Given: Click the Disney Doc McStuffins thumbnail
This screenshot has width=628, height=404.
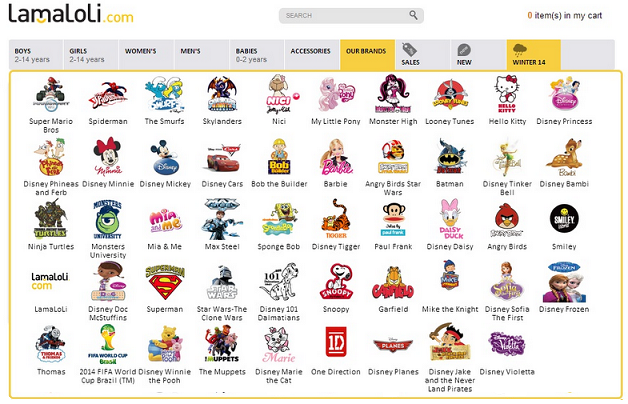Looking at the screenshot, I should [x=108, y=281].
